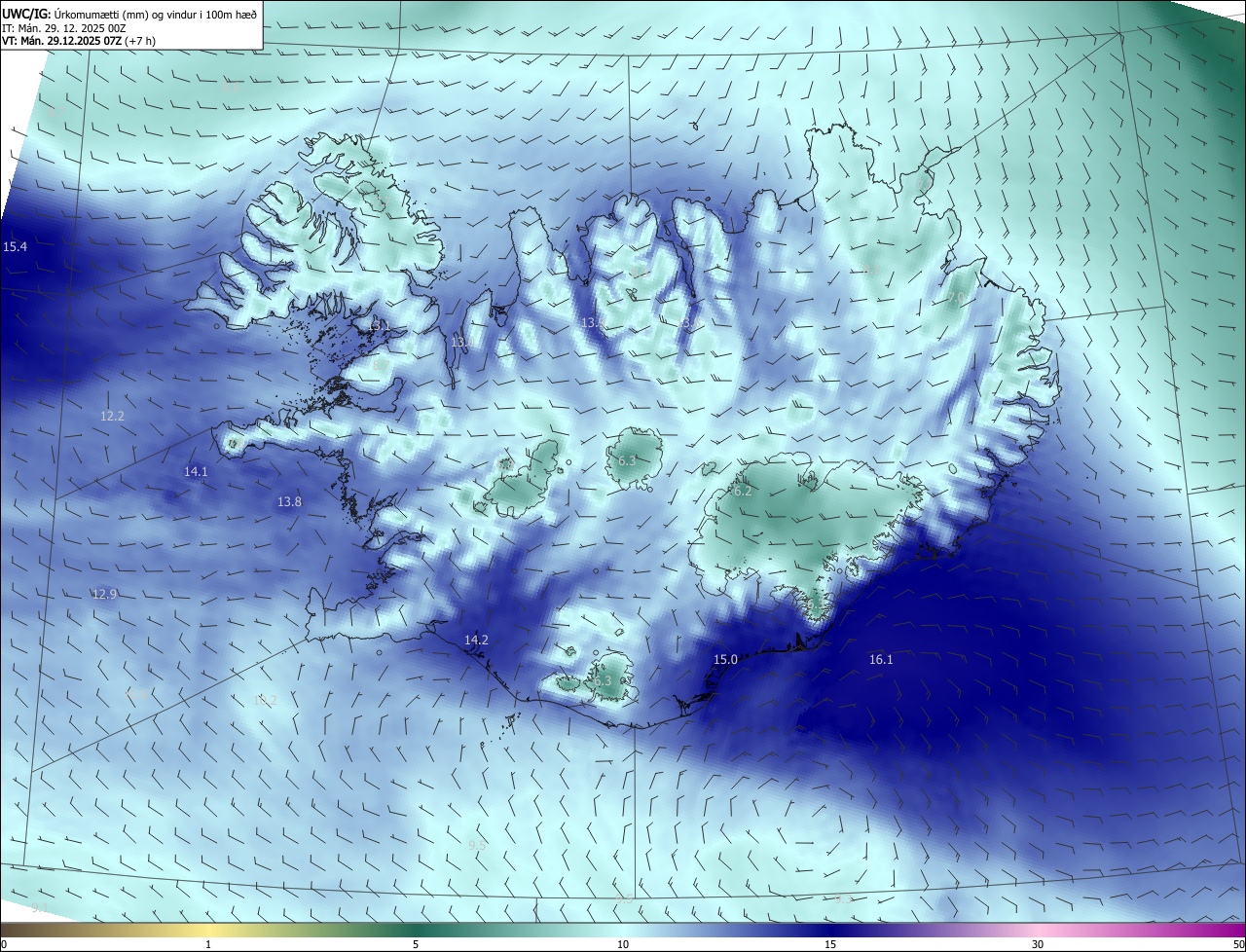Click the color scale tick labeled 0
This screenshot has width=1246, height=952.
coord(4,944)
